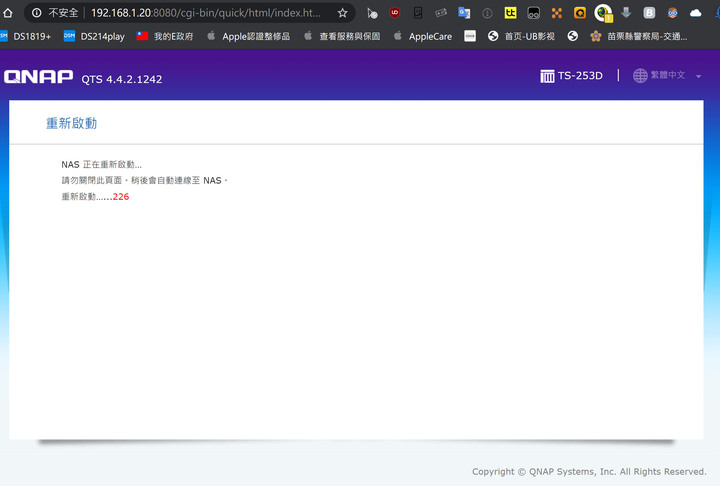720x486 pixels.
Task: Open the white cloud extension icon
Action: (696, 13)
